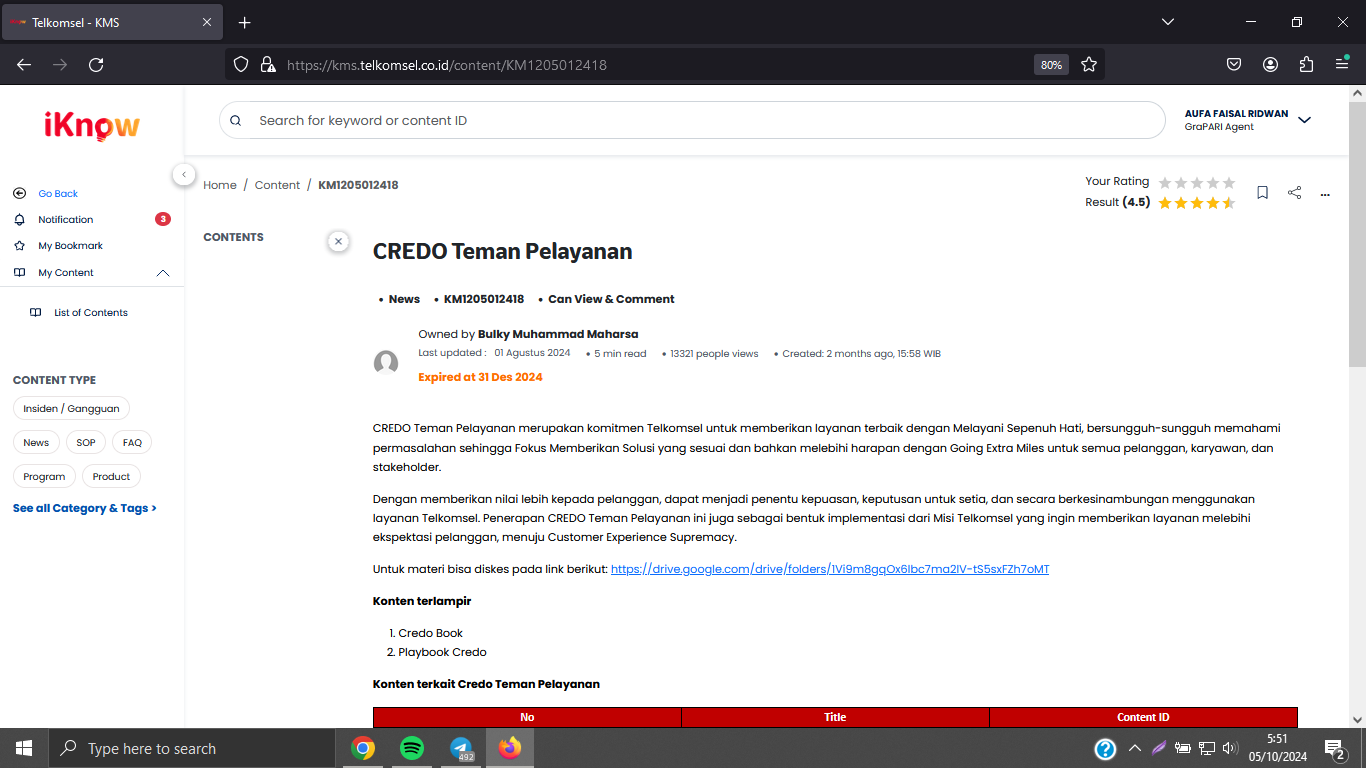Click the My Content book icon

point(19,273)
